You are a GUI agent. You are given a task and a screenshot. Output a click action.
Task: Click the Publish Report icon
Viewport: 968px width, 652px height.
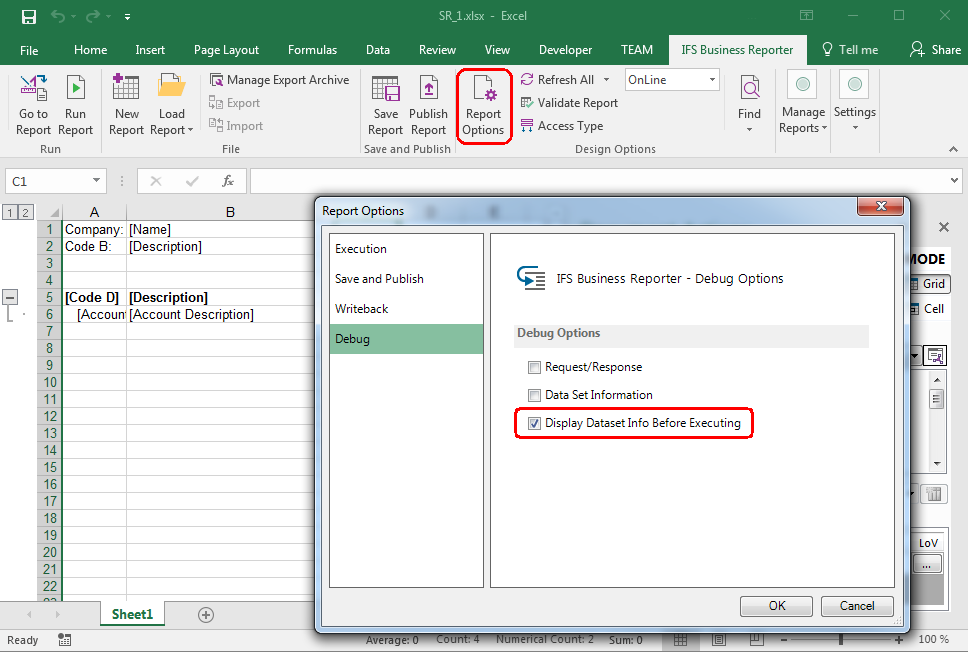(x=428, y=89)
